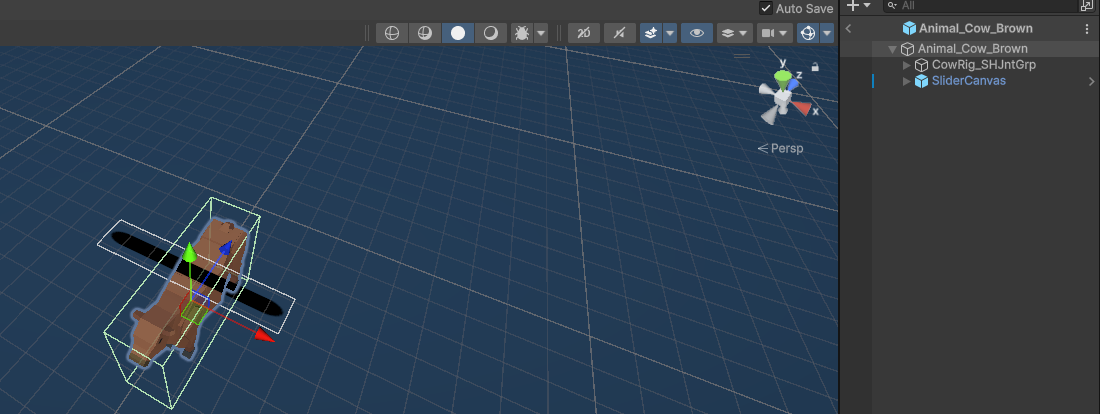1100x414 pixels.
Task: Toggle scene view effects (sky/fog) button
Action: tap(650, 33)
